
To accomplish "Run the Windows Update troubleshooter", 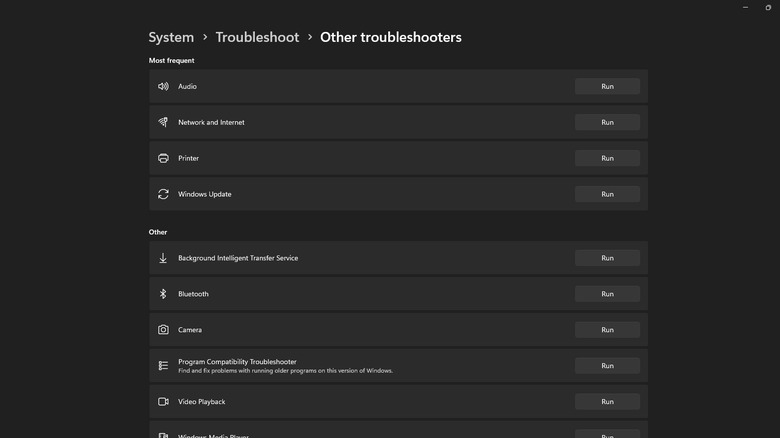I will [607, 194].
